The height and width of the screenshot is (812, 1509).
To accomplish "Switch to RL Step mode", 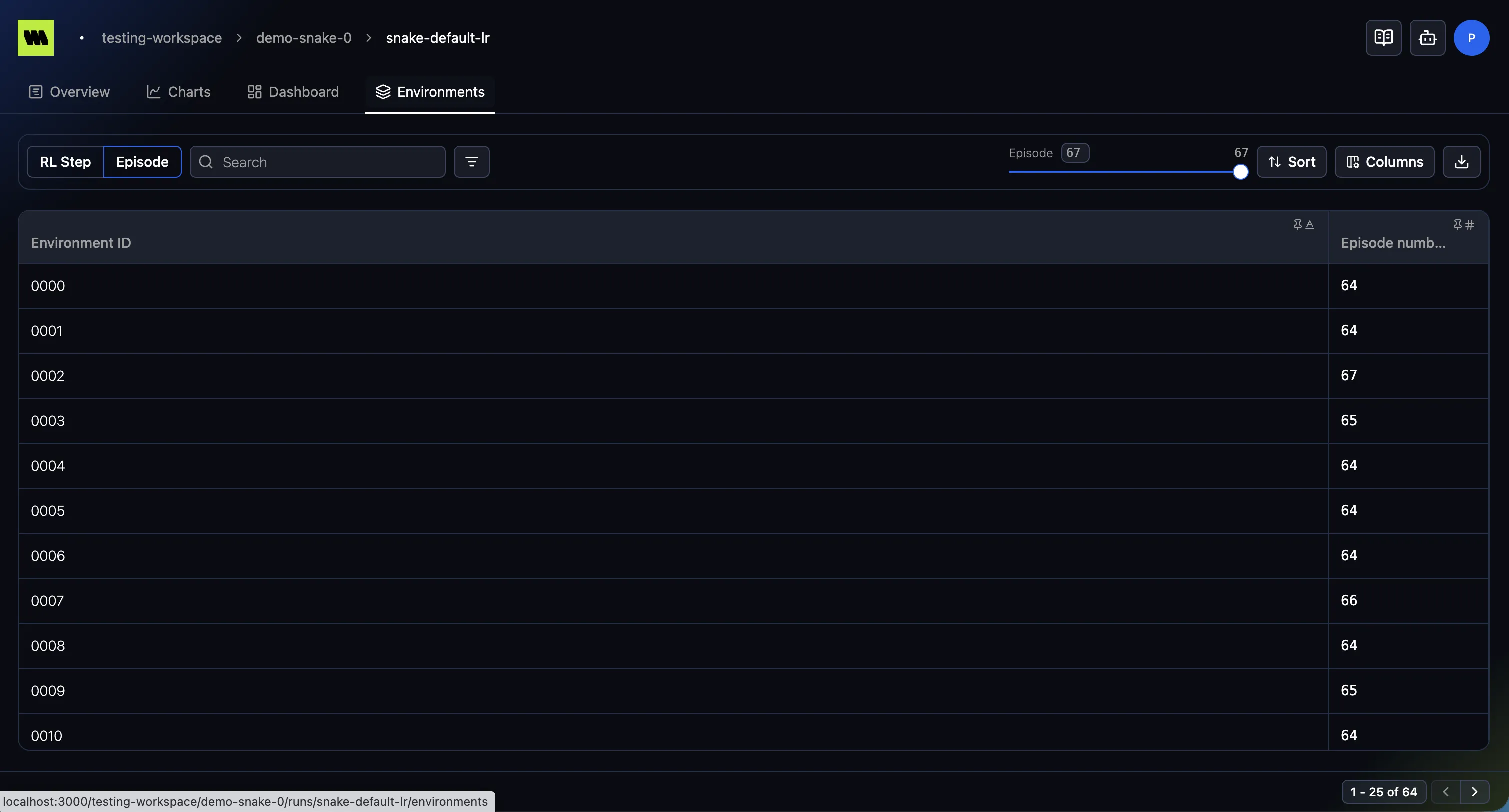I will pos(65,162).
